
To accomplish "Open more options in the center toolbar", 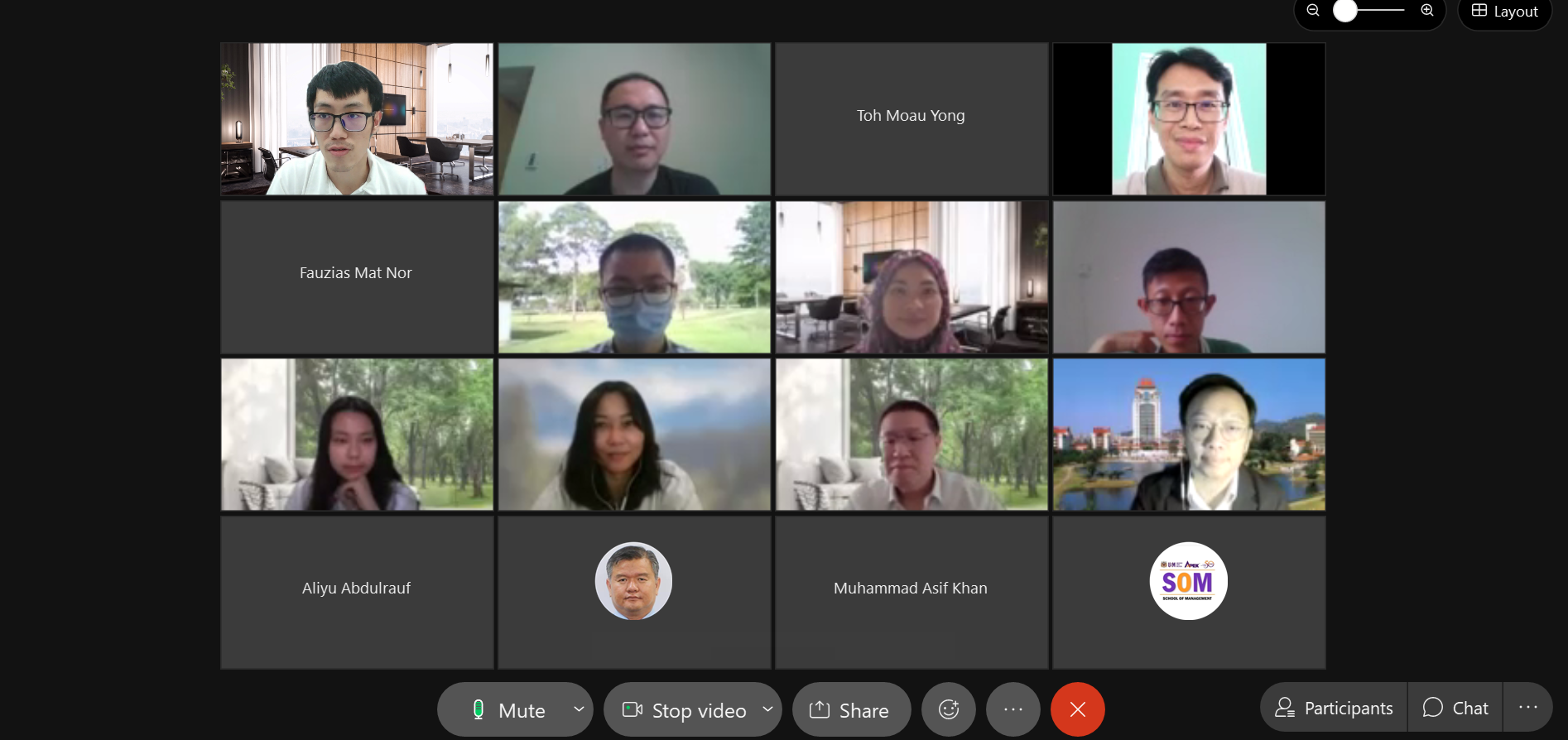I will click(x=1013, y=709).
